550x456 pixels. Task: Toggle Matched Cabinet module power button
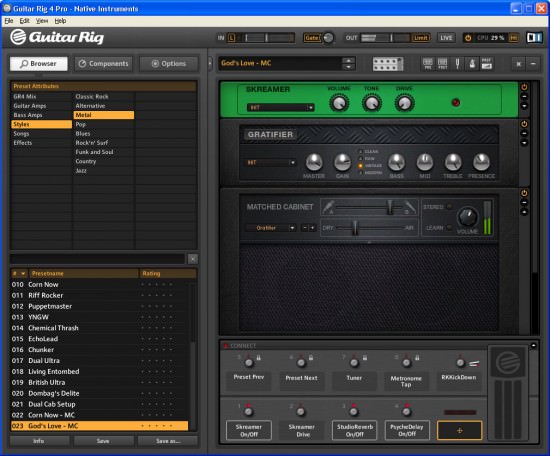(x=524, y=193)
